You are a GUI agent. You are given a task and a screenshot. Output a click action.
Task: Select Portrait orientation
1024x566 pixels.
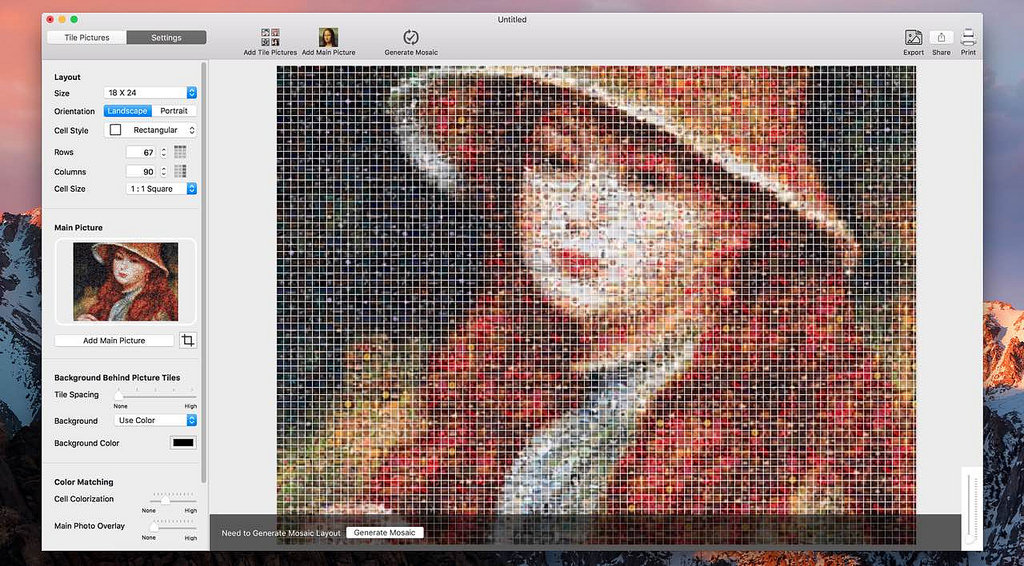pos(174,111)
